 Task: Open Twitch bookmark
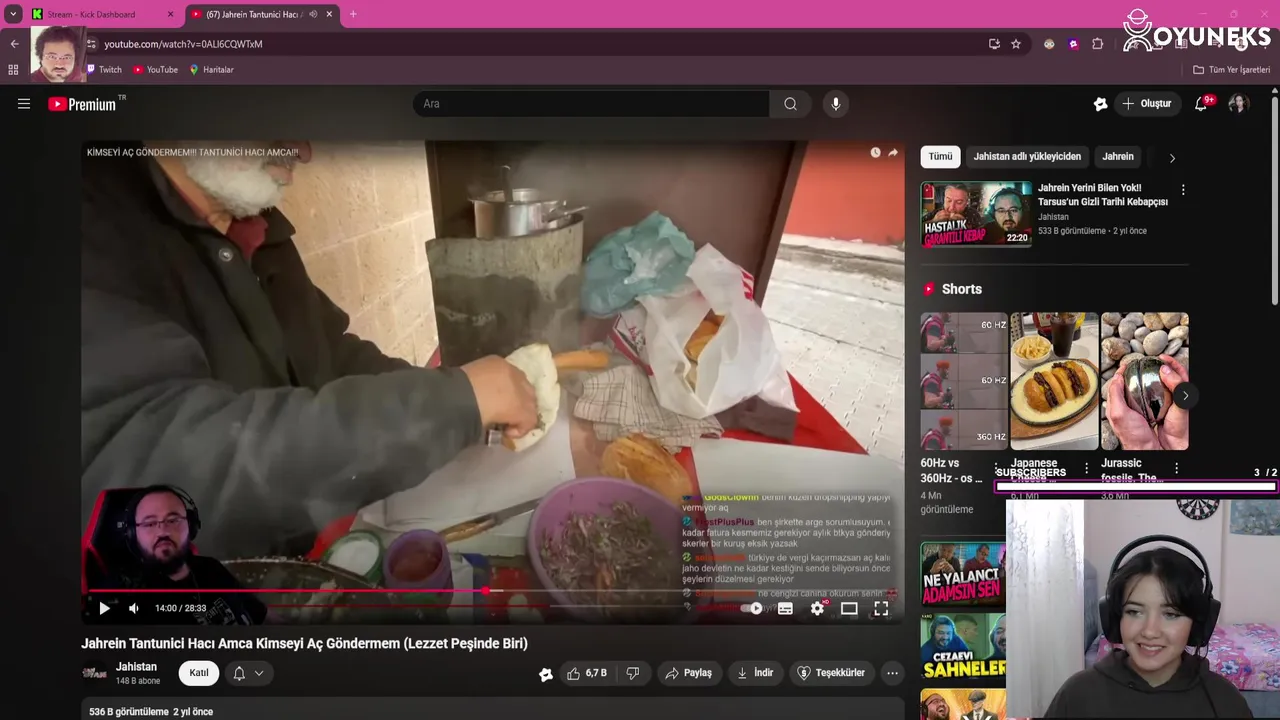pyautogui.click(x=103, y=70)
